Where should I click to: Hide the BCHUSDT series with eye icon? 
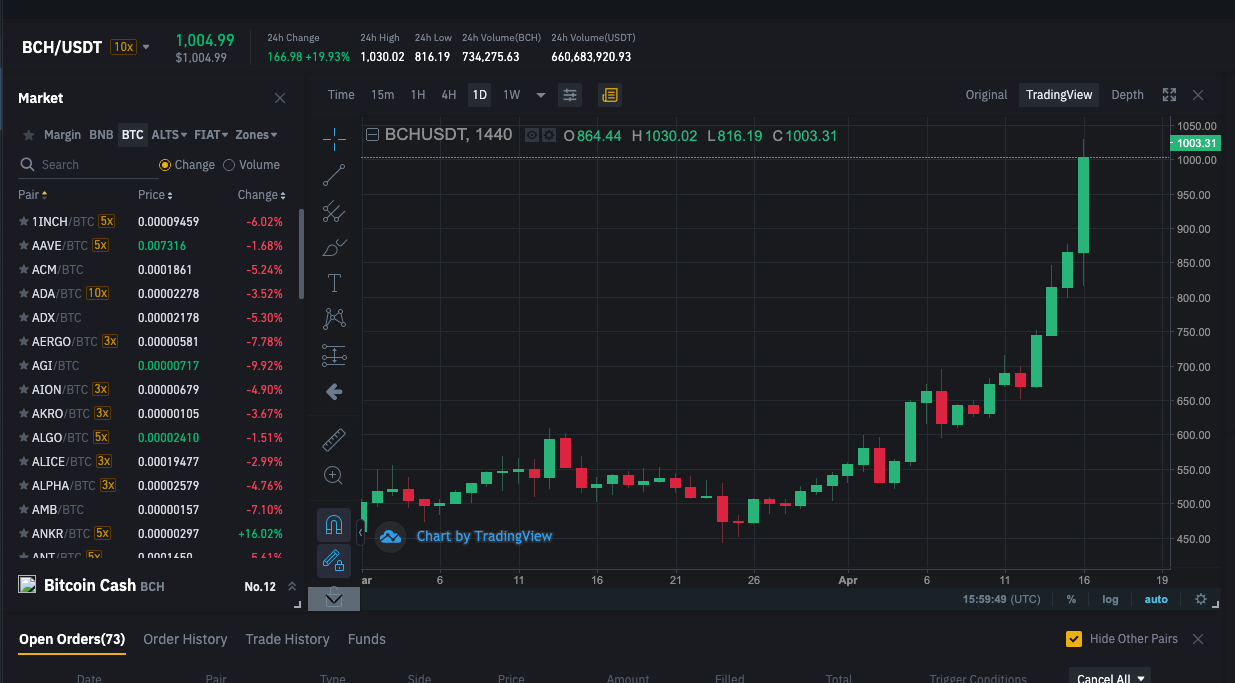click(532, 135)
